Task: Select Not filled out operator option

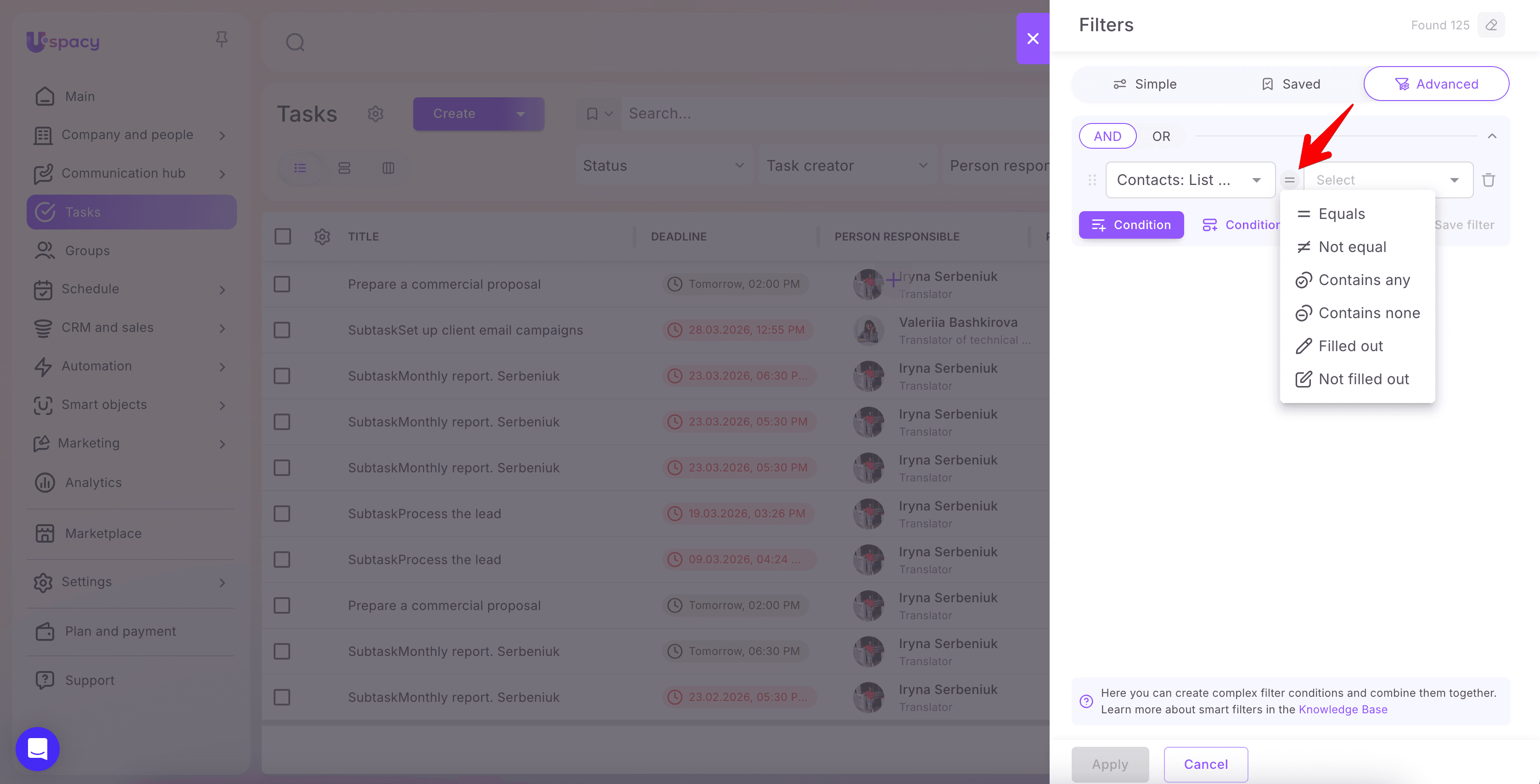Action: click(x=1363, y=380)
